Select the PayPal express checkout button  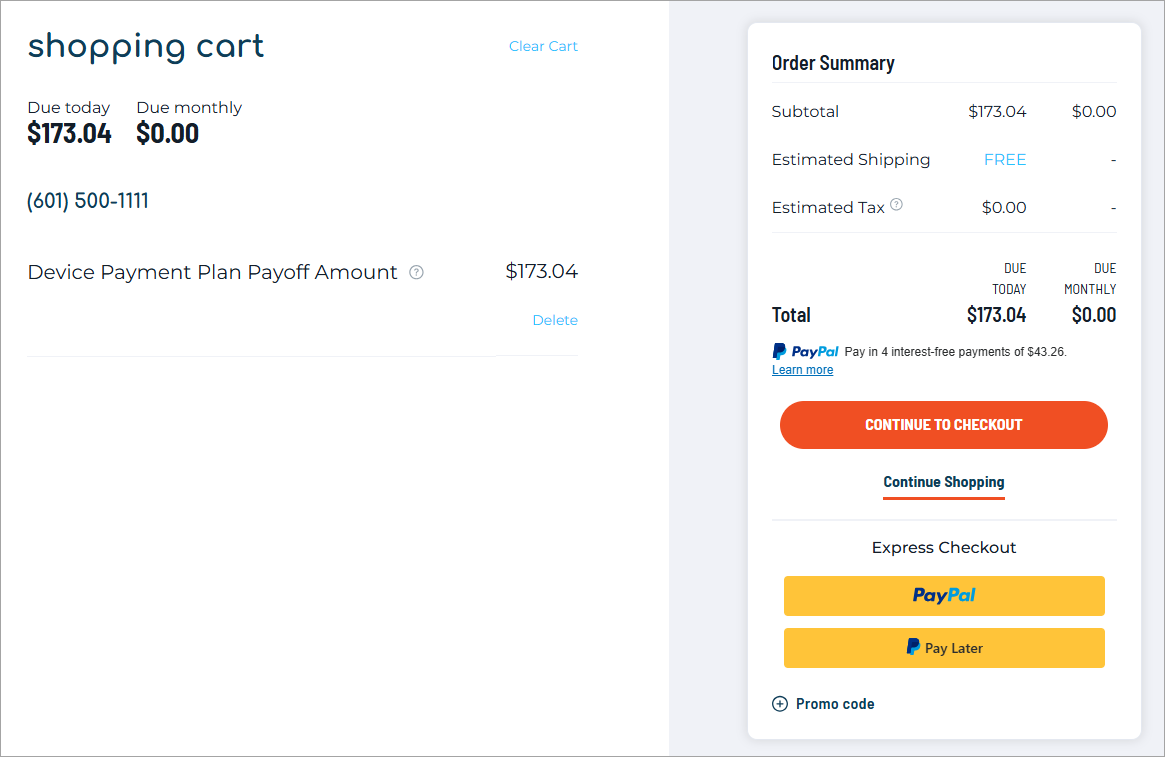coord(944,595)
